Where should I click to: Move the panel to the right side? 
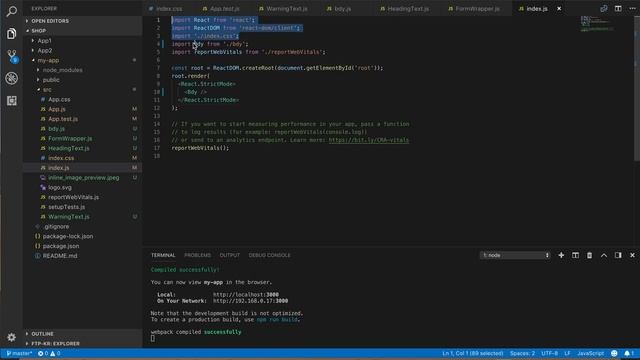tap(618, 255)
